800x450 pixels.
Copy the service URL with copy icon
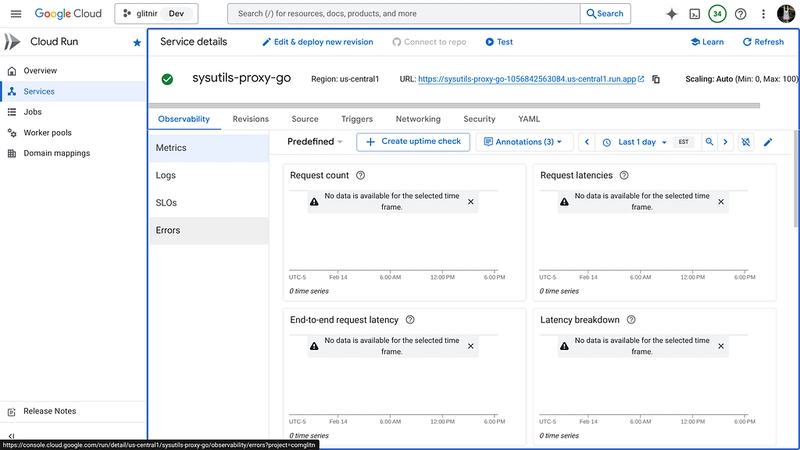point(656,79)
